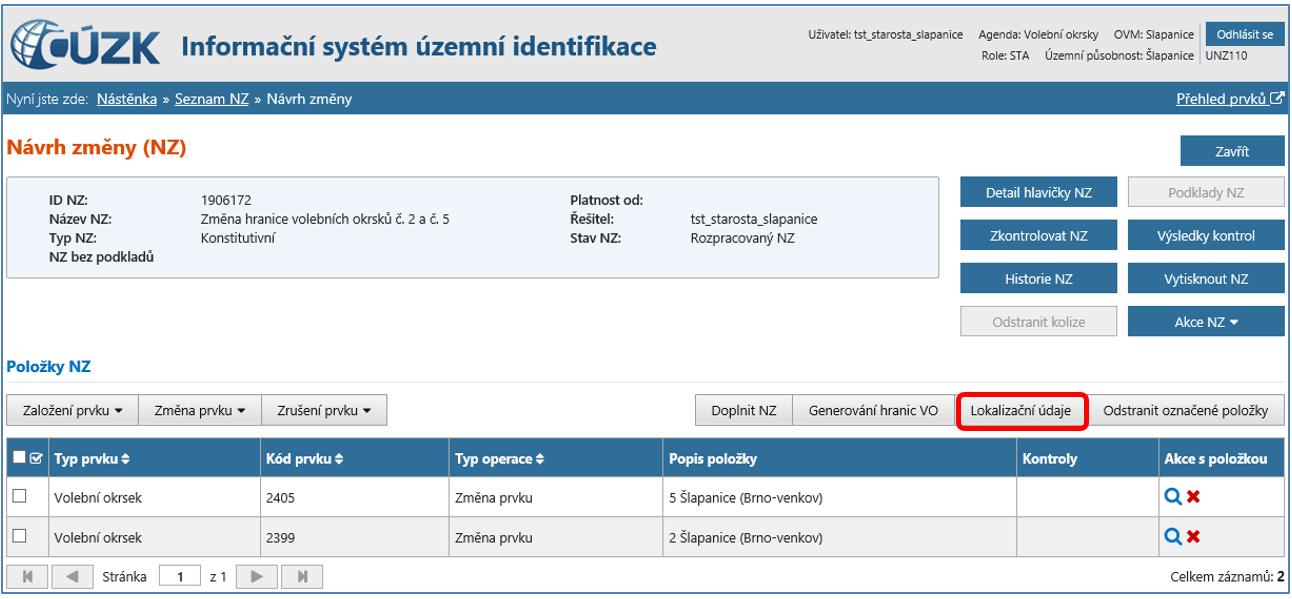Viewport: 1292px width, 599px height.
Task: Go to first page pagination icon
Action: coord(27,577)
